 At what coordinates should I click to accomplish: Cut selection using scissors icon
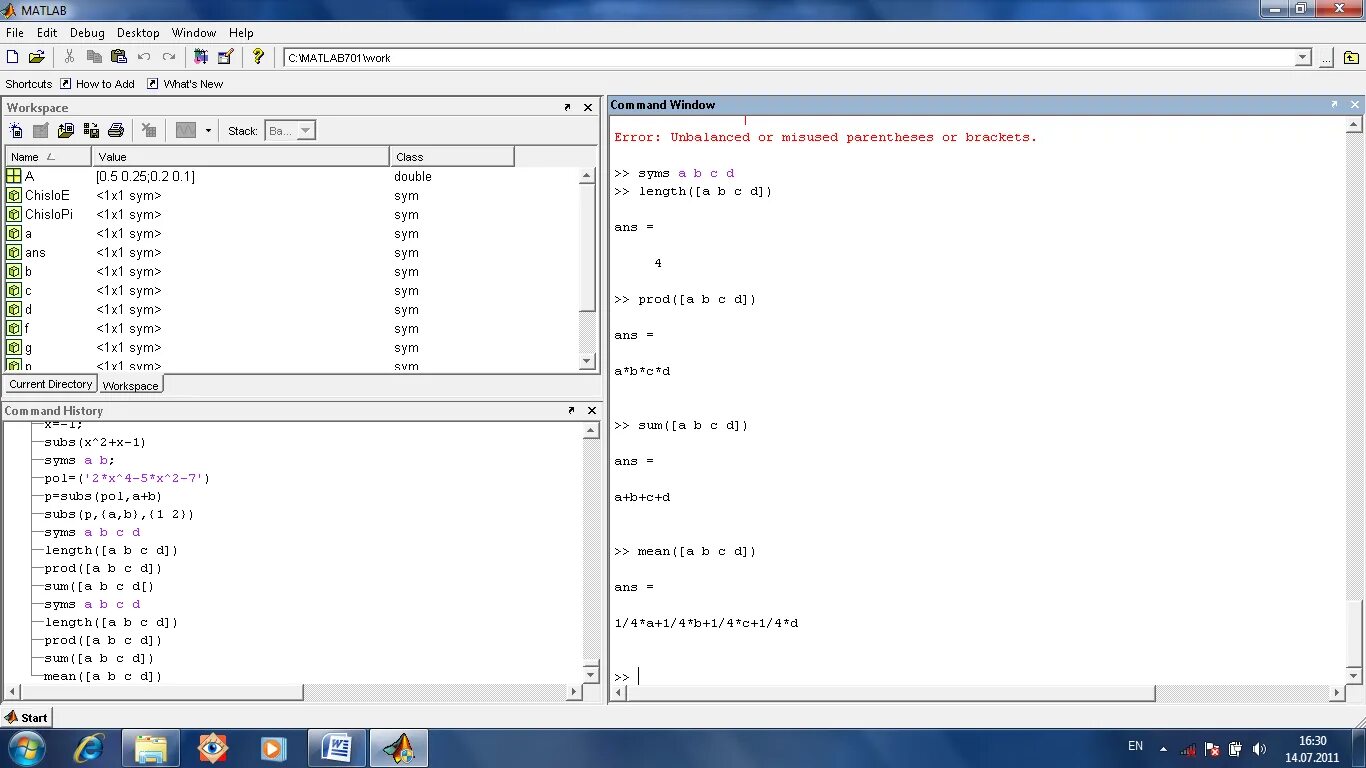69,57
